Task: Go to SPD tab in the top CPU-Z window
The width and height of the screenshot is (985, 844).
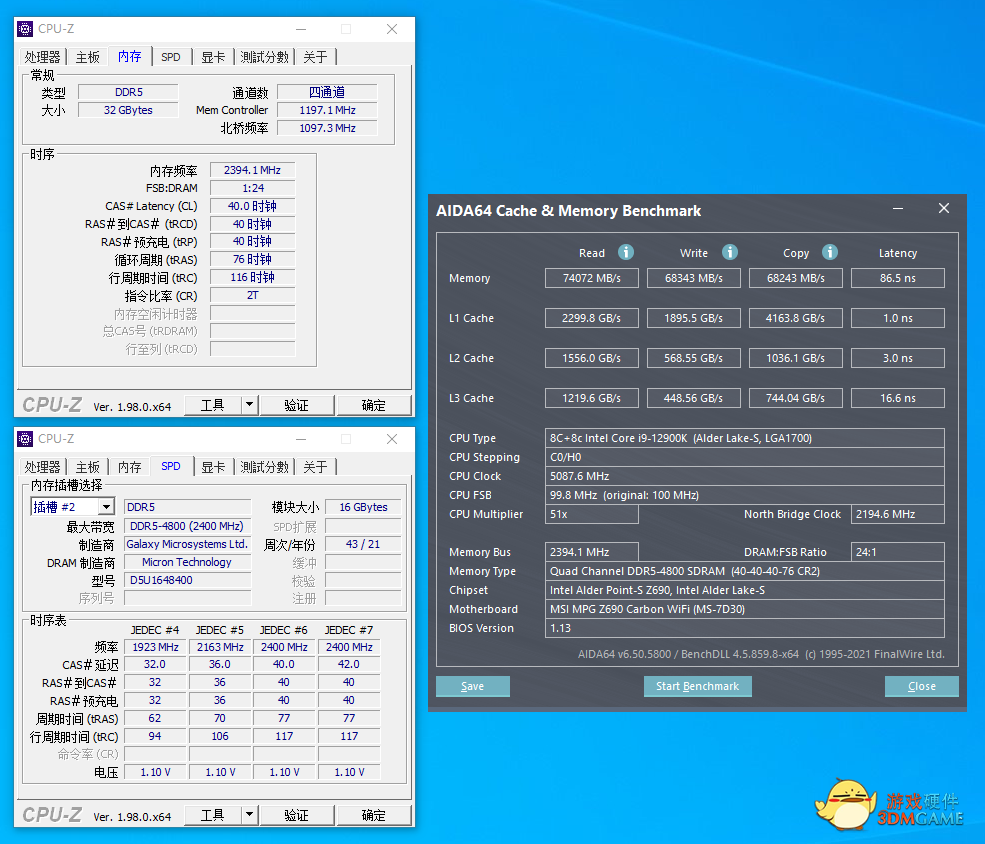Action: pos(170,57)
